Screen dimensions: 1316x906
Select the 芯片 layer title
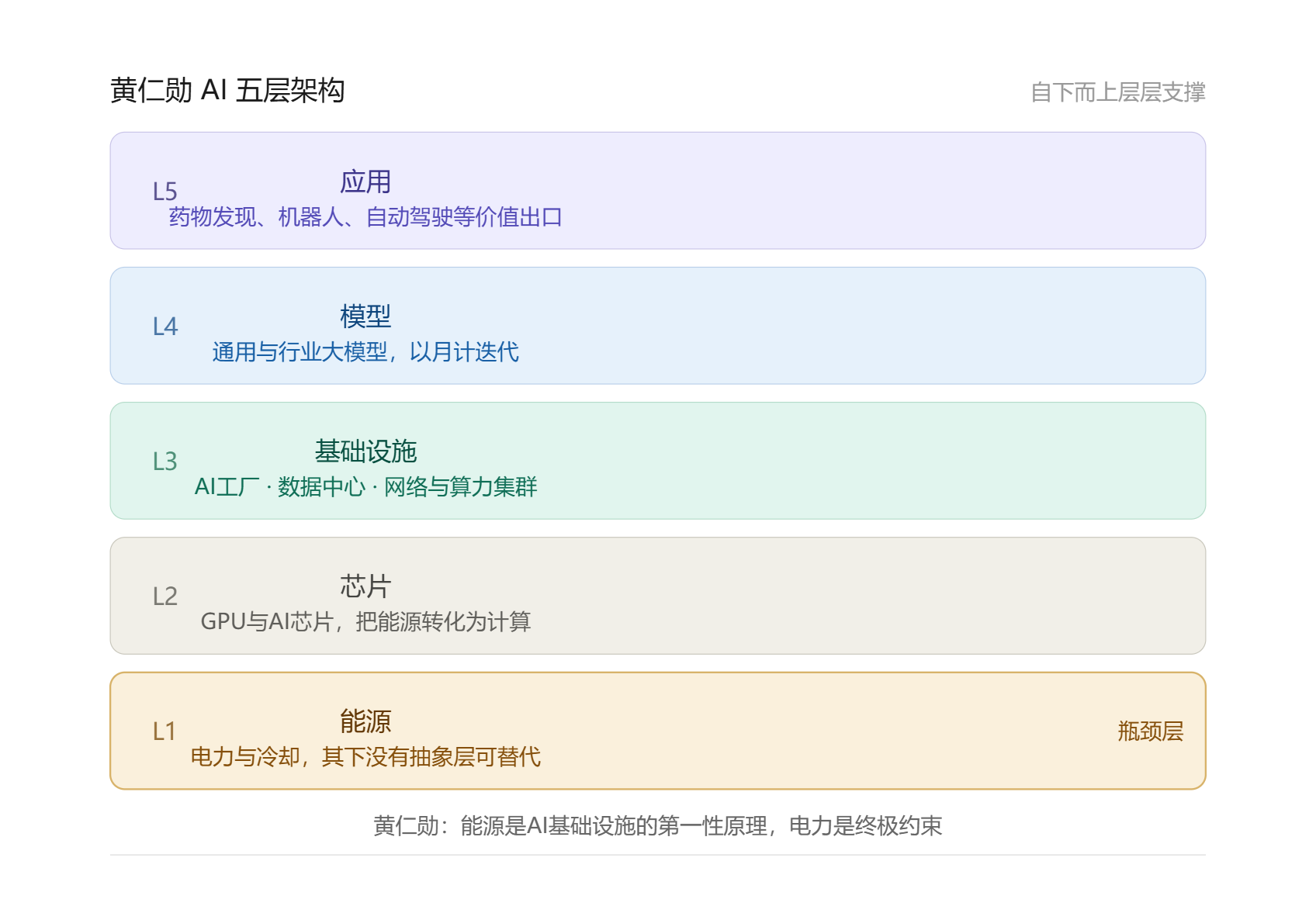(365, 586)
